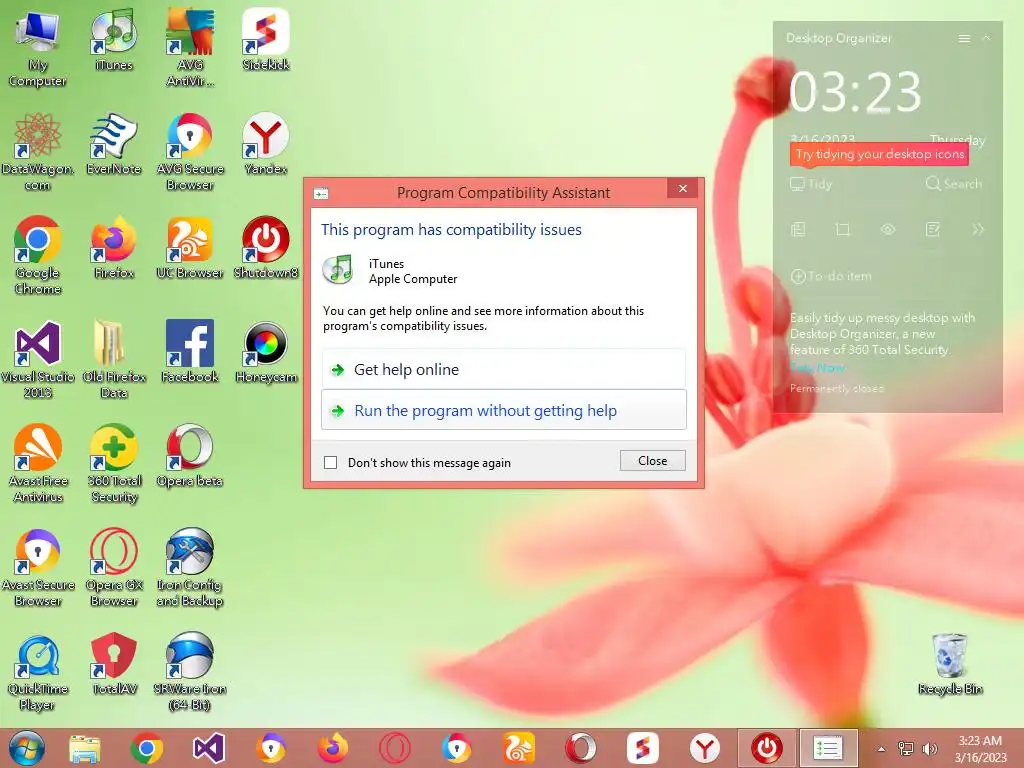Click the network tray icon

905,749
